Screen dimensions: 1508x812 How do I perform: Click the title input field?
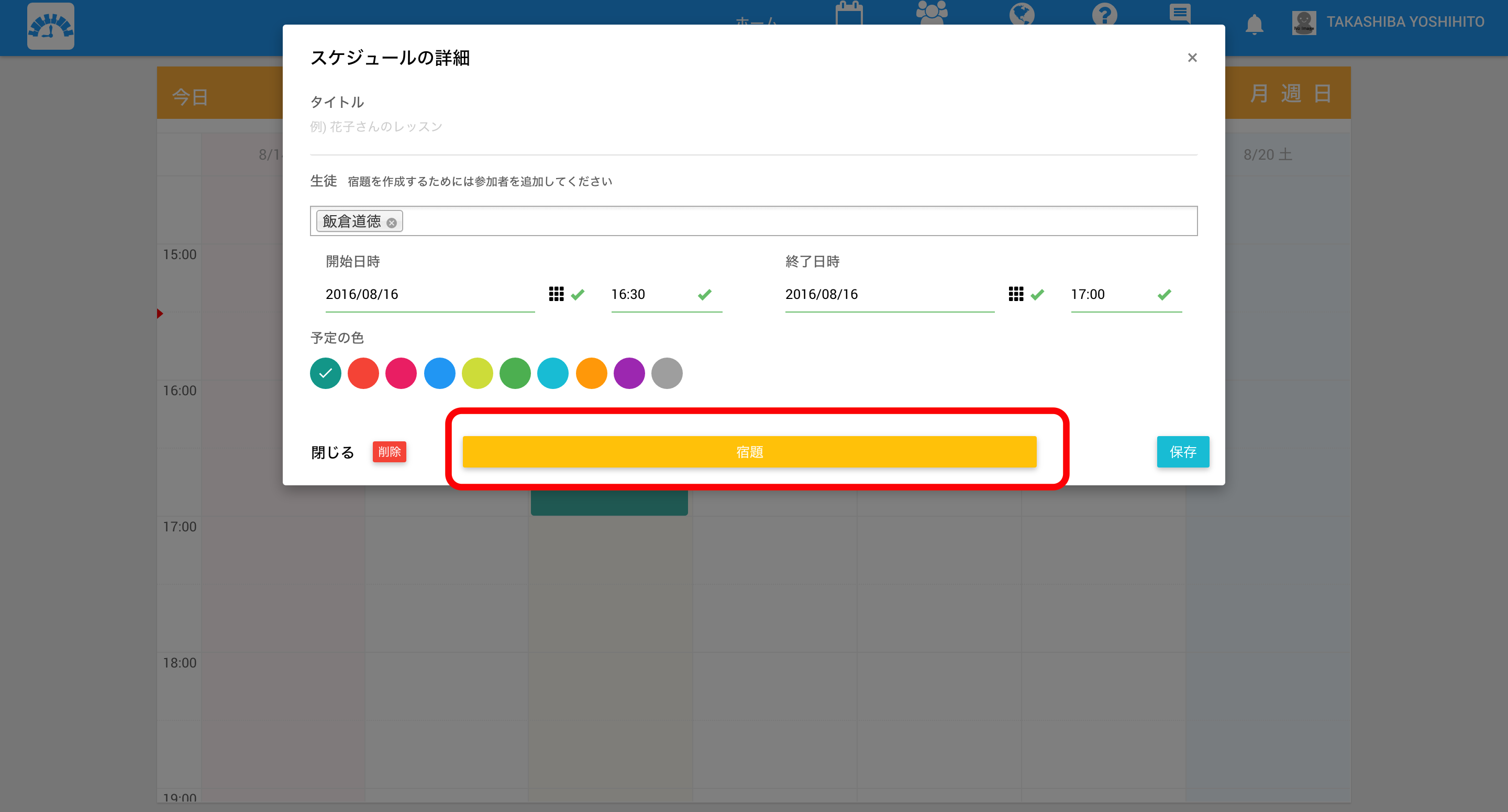pyautogui.click(x=753, y=127)
